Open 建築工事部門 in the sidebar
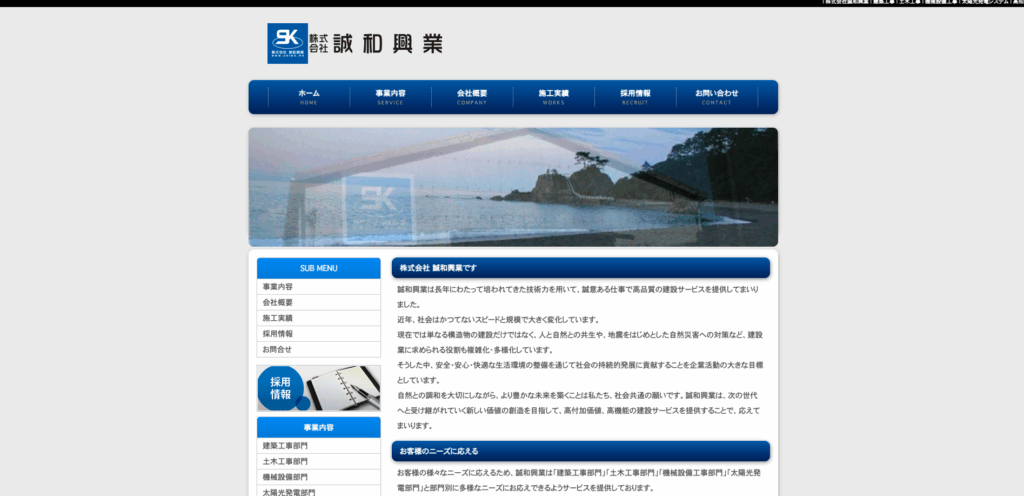Screen dimensions: 1024x496 [319, 446]
